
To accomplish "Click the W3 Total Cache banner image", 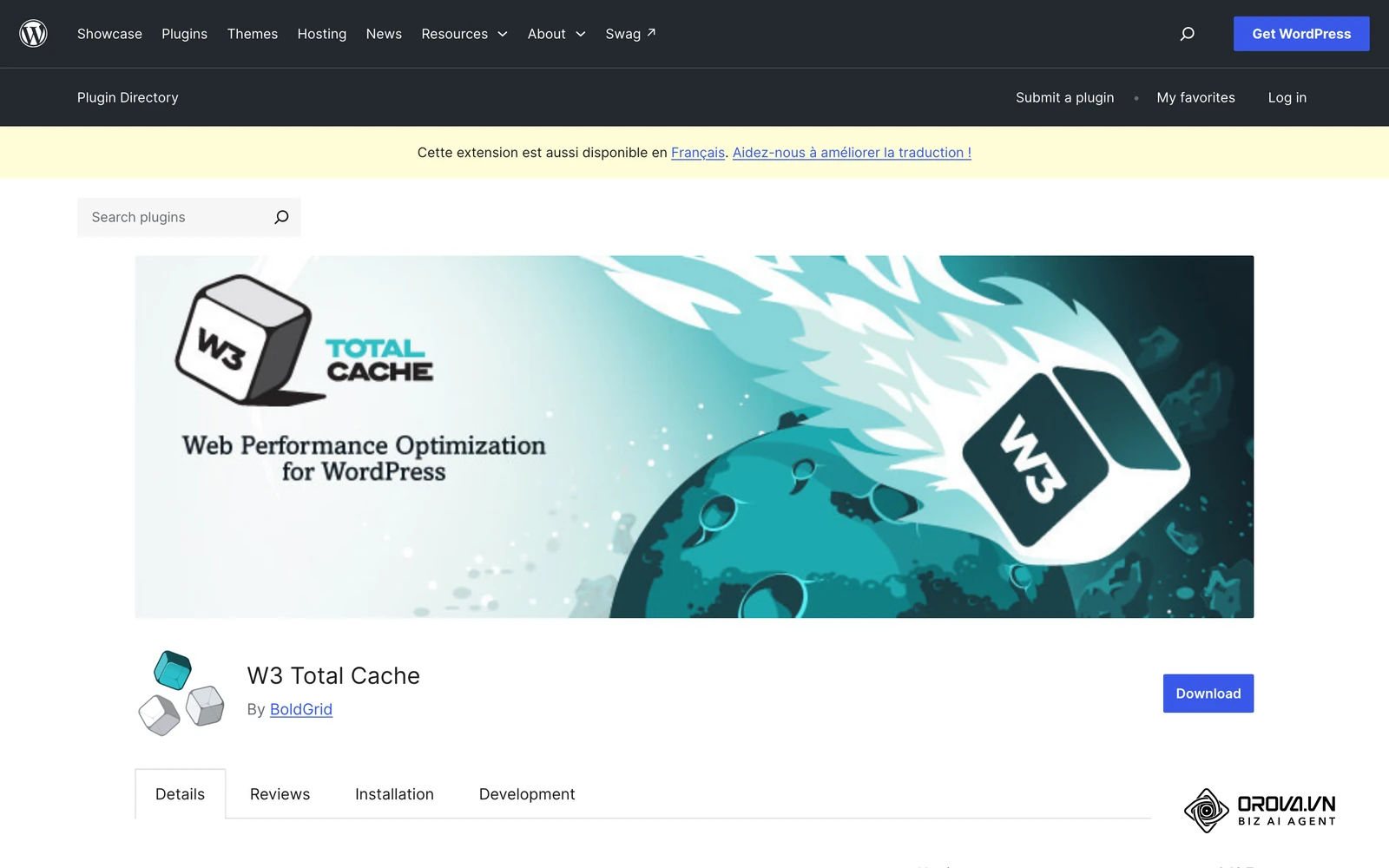I will coord(694,437).
